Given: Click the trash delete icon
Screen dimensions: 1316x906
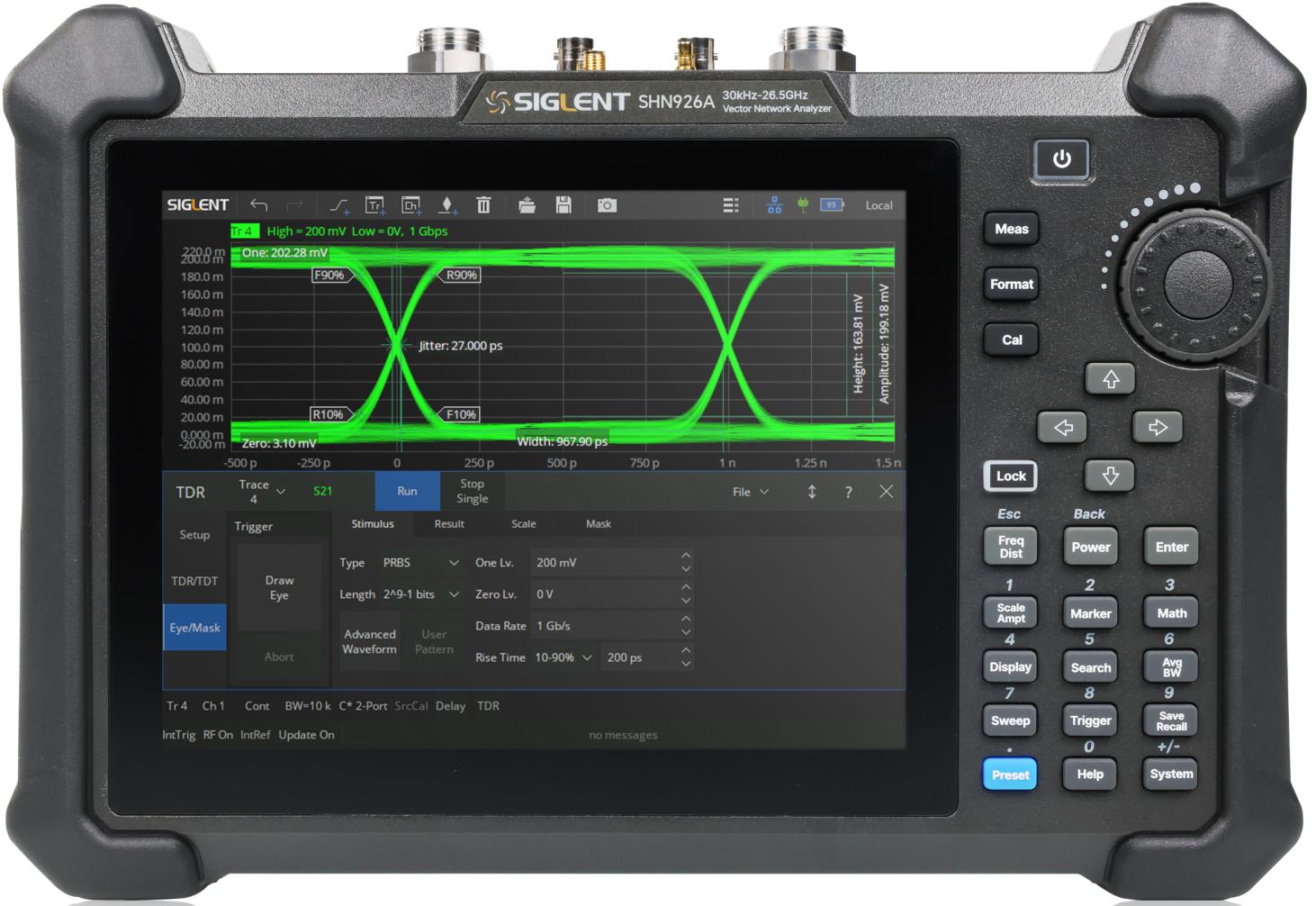Looking at the screenshot, I should (x=483, y=205).
